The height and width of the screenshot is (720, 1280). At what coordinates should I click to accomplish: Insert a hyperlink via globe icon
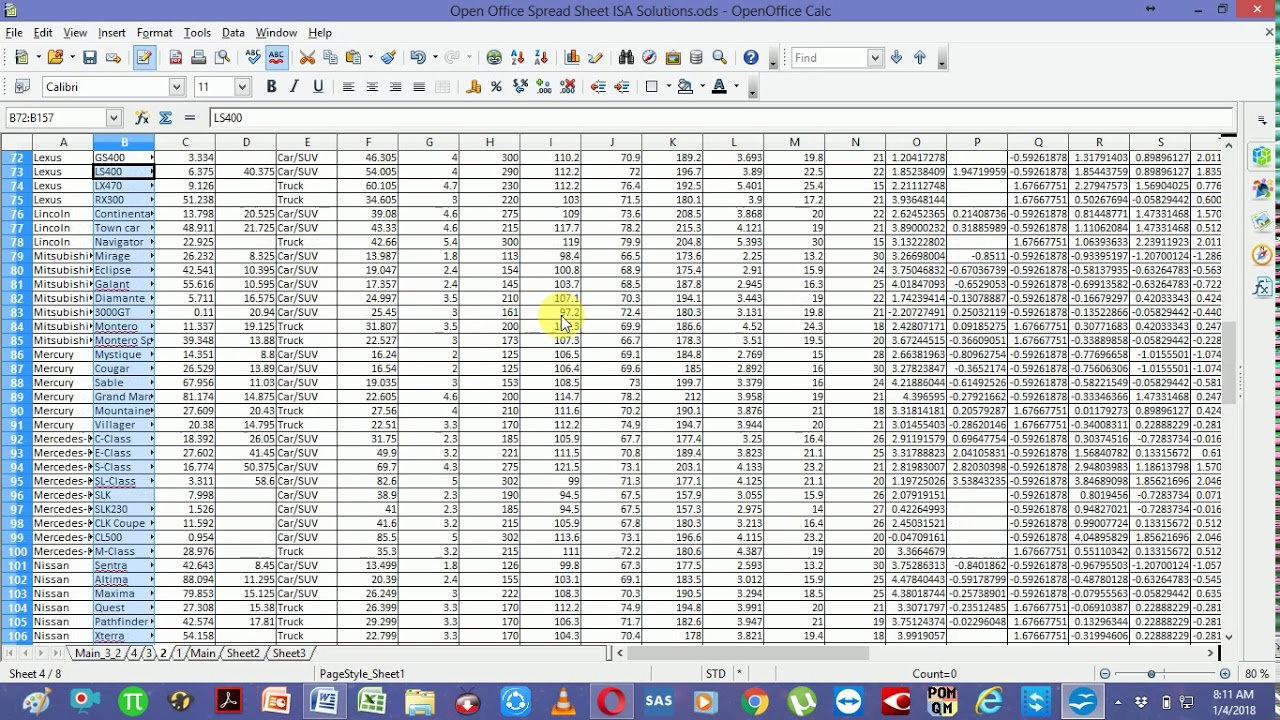point(494,58)
